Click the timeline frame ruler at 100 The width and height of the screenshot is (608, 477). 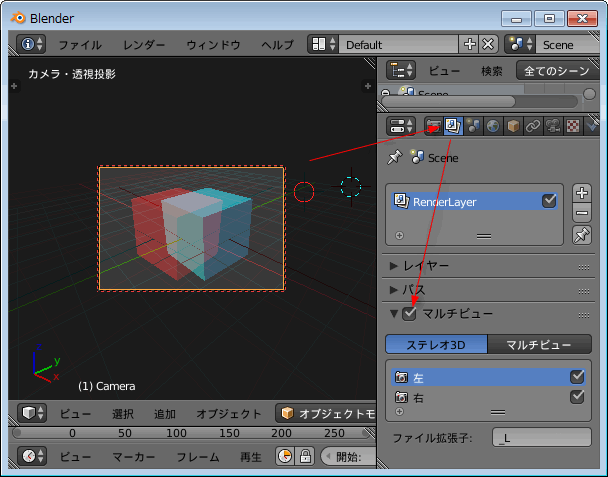176,433
